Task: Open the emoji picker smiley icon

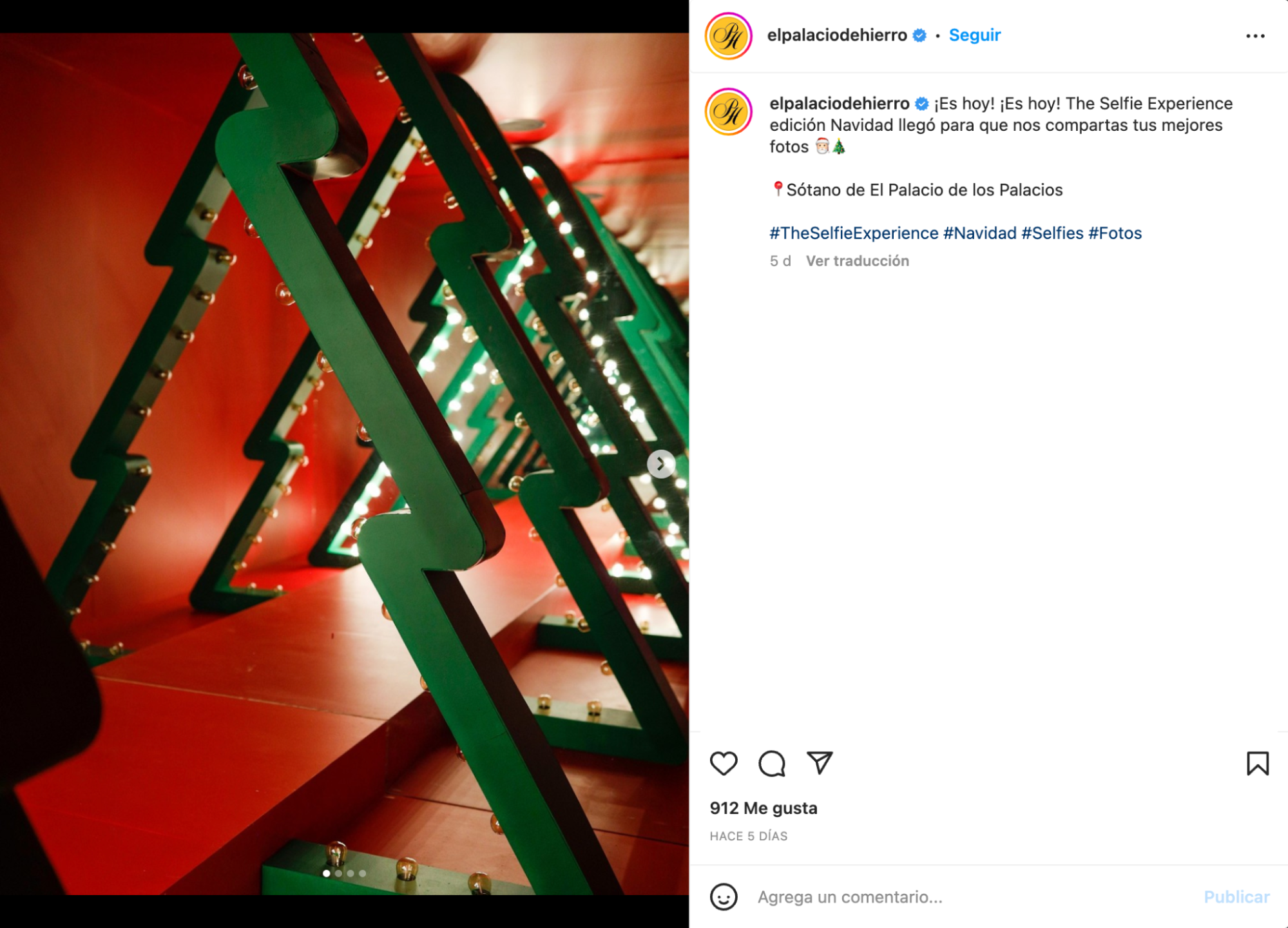Action: pyautogui.click(x=724, y=896)
